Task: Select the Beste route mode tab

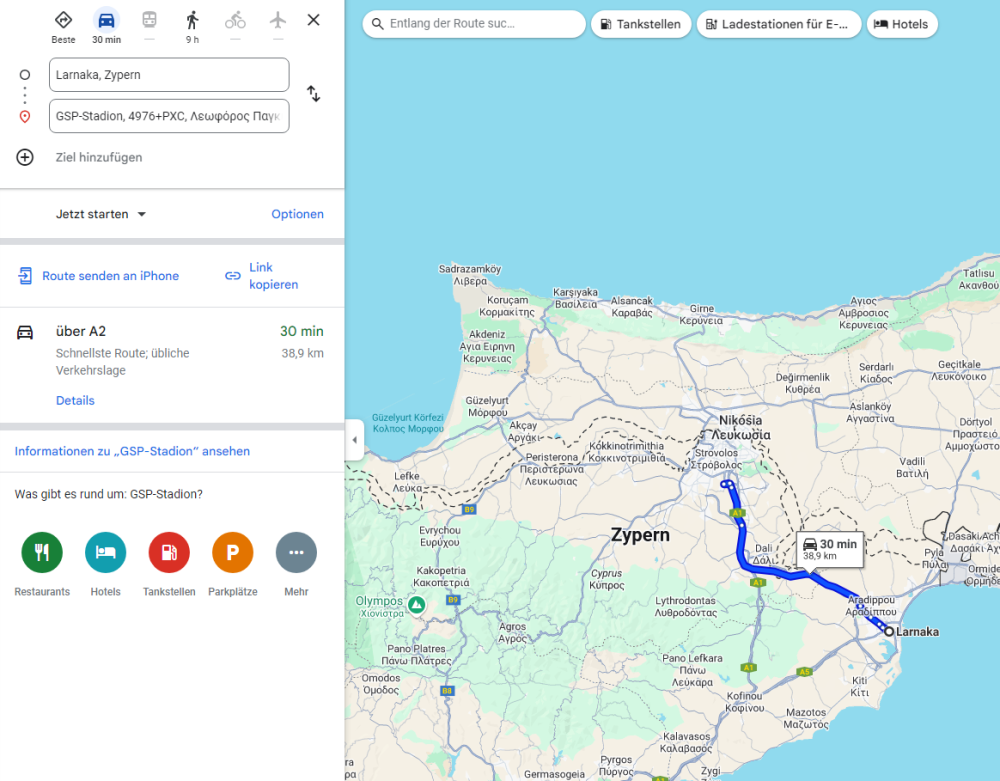Action: pos(63,21)
